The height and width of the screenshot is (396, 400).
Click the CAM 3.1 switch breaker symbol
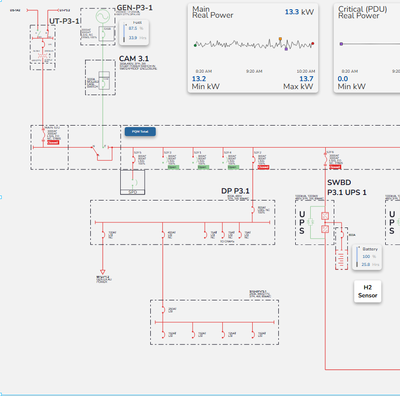tap(104, 80)
